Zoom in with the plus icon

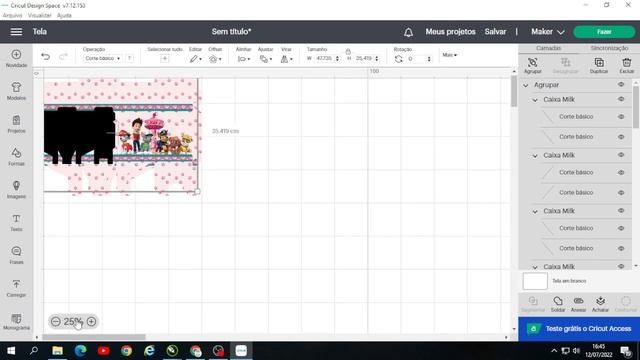click(91, 322)
